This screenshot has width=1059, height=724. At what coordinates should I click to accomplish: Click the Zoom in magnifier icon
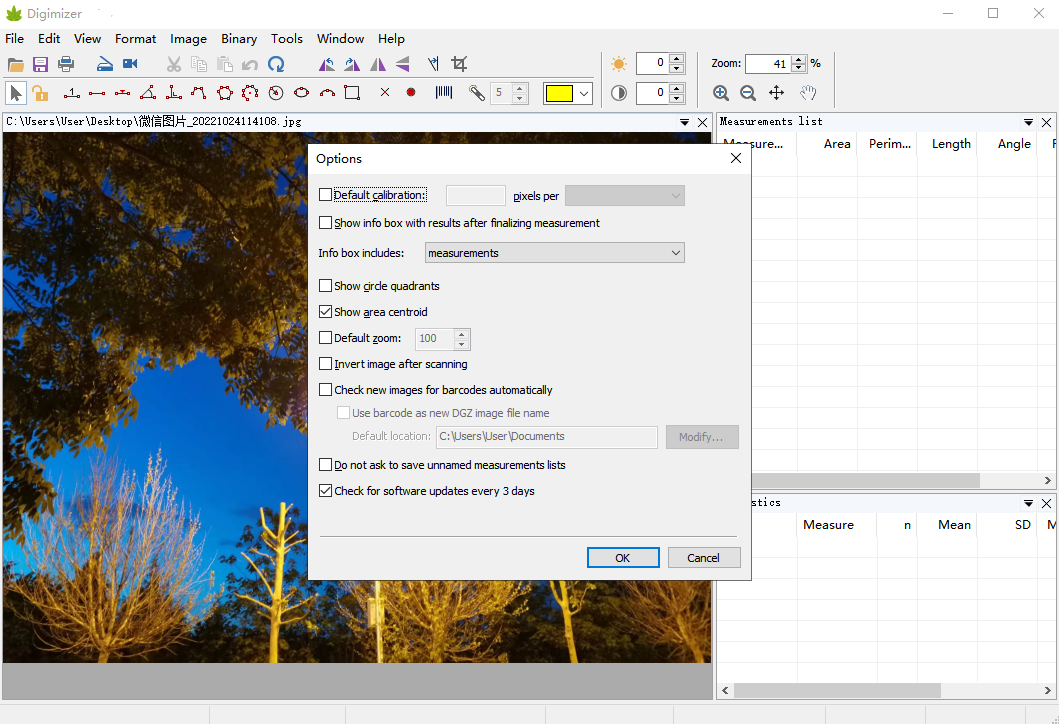(721, 93)
